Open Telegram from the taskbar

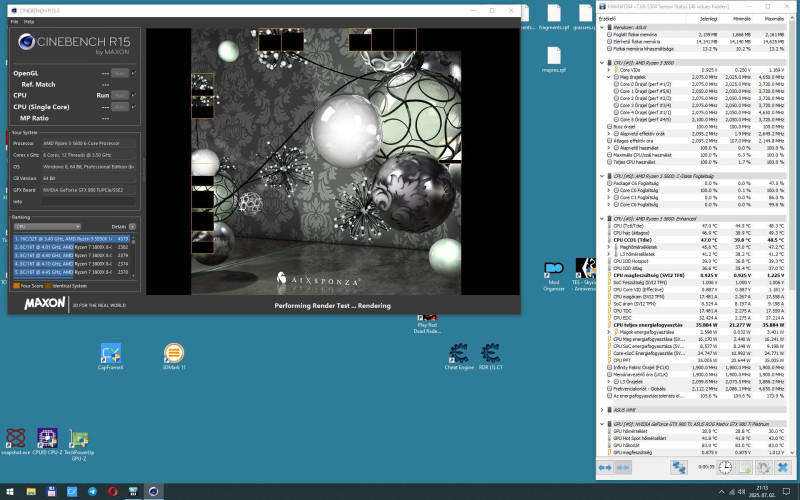point(92,491)
